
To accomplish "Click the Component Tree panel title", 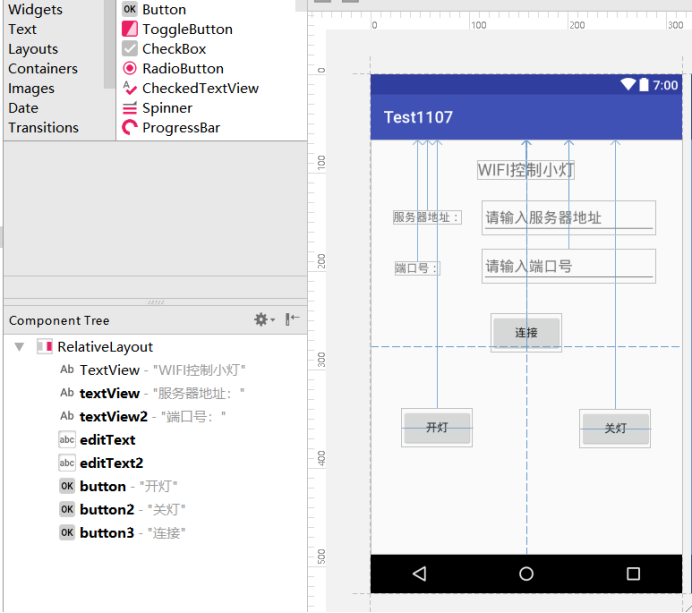I will click(59, 320).
